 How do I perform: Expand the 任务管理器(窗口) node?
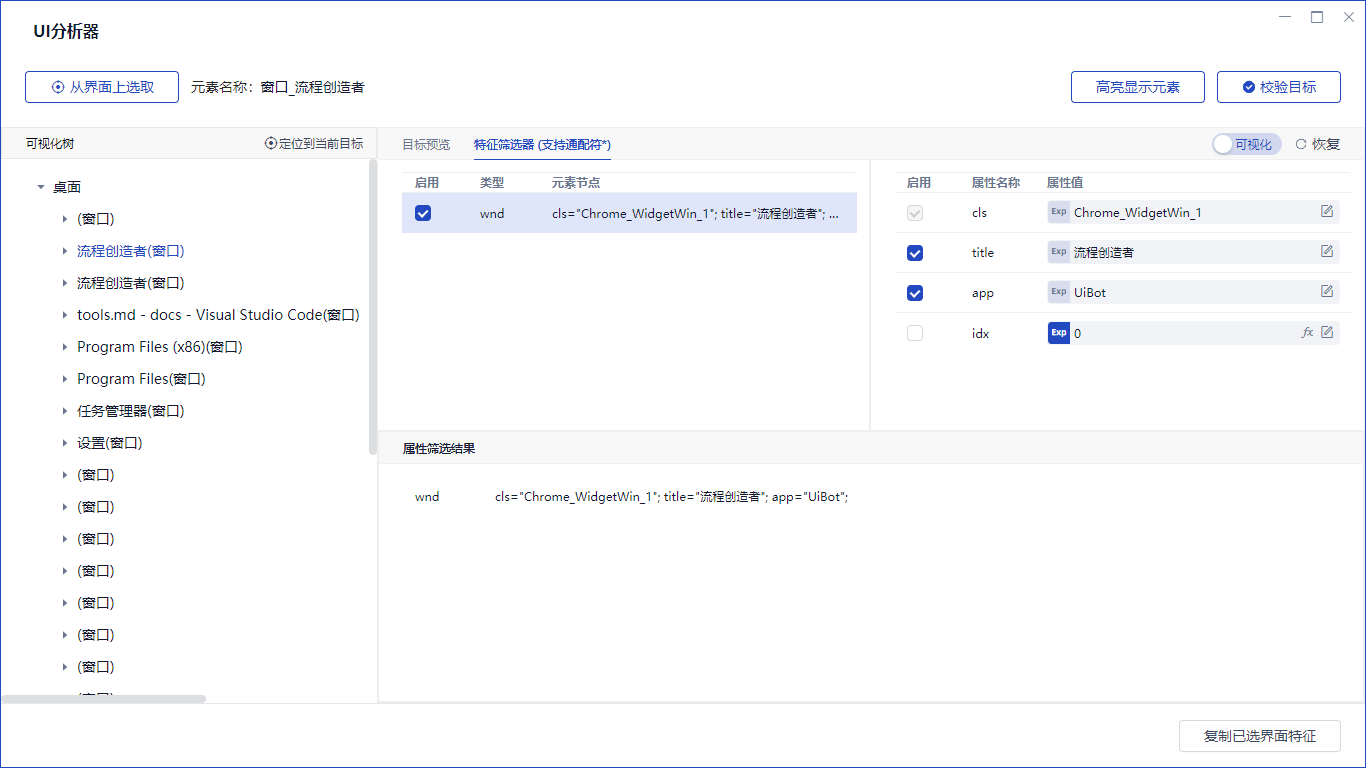coord(65,411)
